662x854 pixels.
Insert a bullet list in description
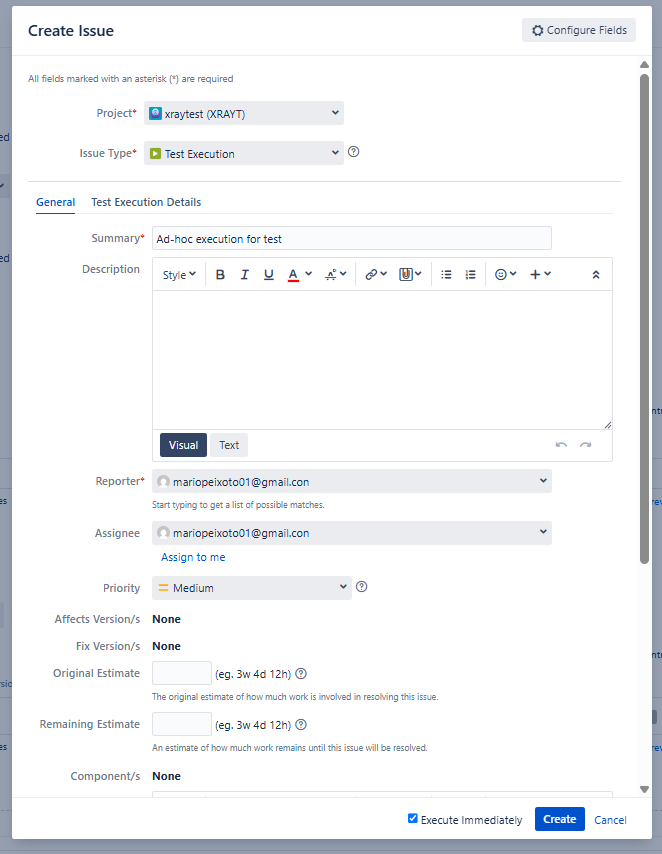pyautogui.click(x=446, y=275)
